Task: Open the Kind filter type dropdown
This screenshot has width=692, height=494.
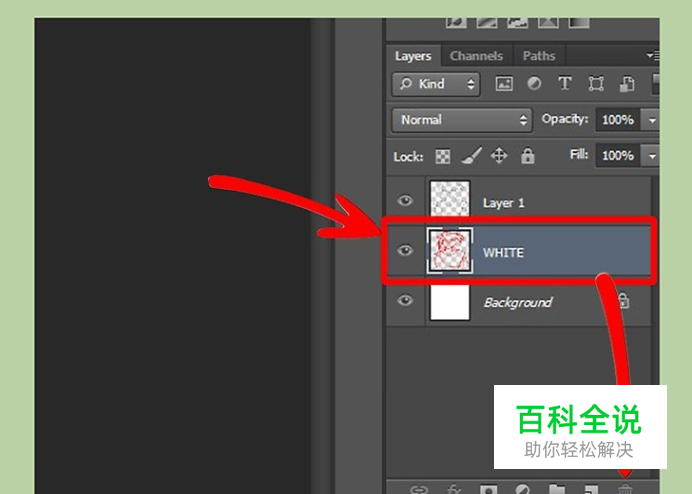Action: coord(436,84)
